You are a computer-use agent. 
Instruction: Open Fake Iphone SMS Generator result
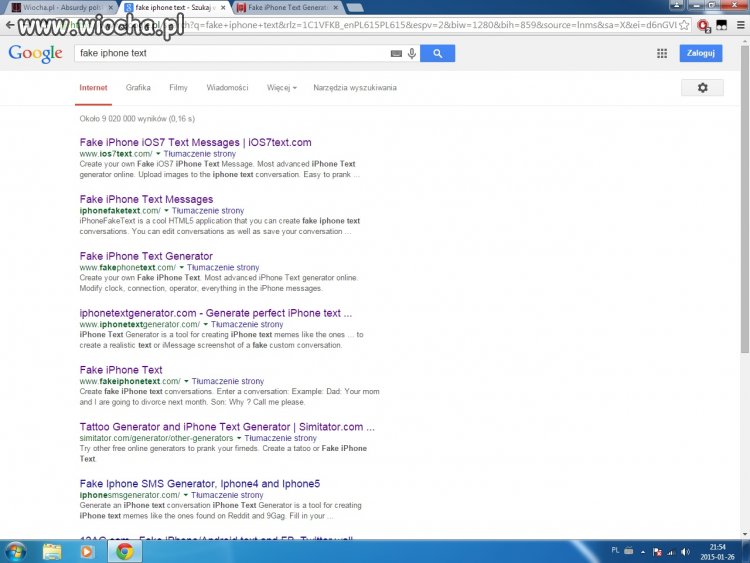tap(200, 484)
